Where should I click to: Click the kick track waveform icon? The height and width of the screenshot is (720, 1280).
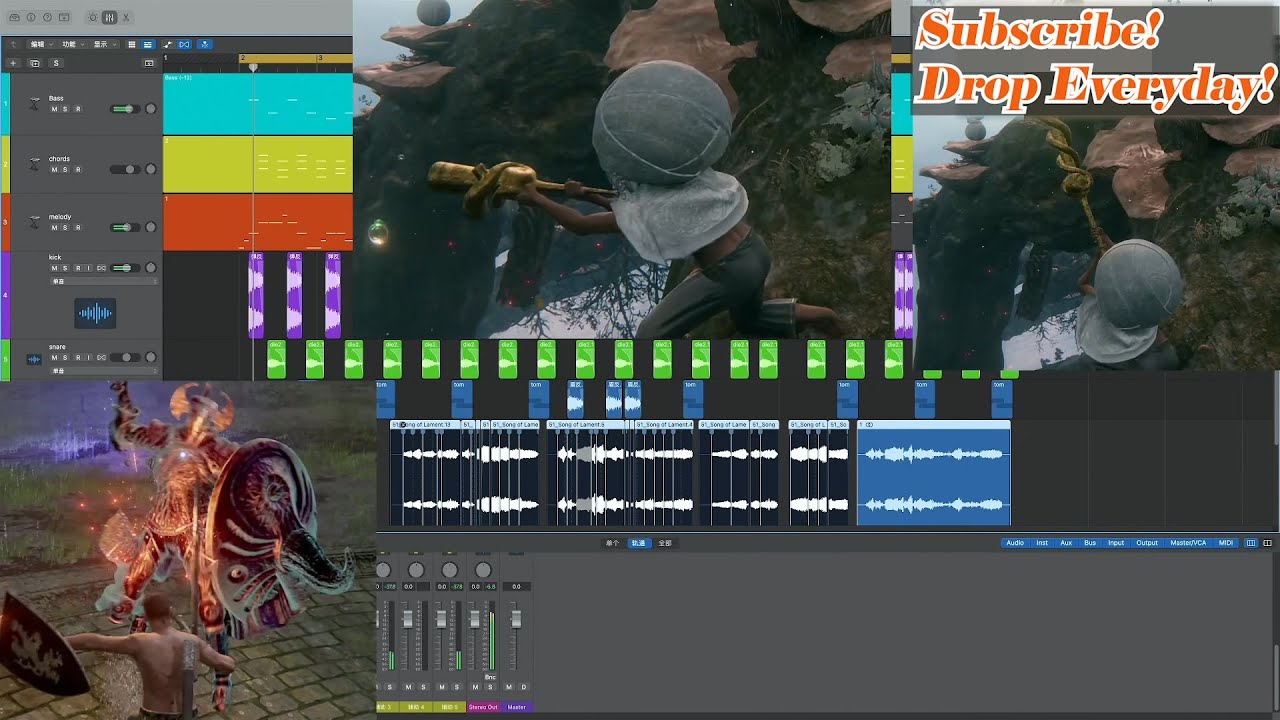[95, 313]
